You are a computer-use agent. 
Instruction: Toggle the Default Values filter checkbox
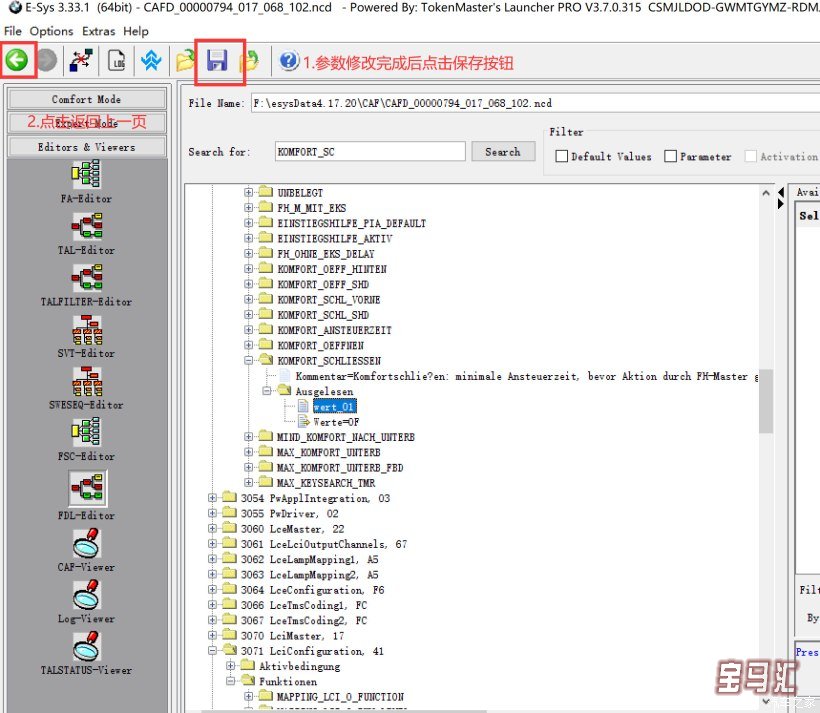[562, 156]
